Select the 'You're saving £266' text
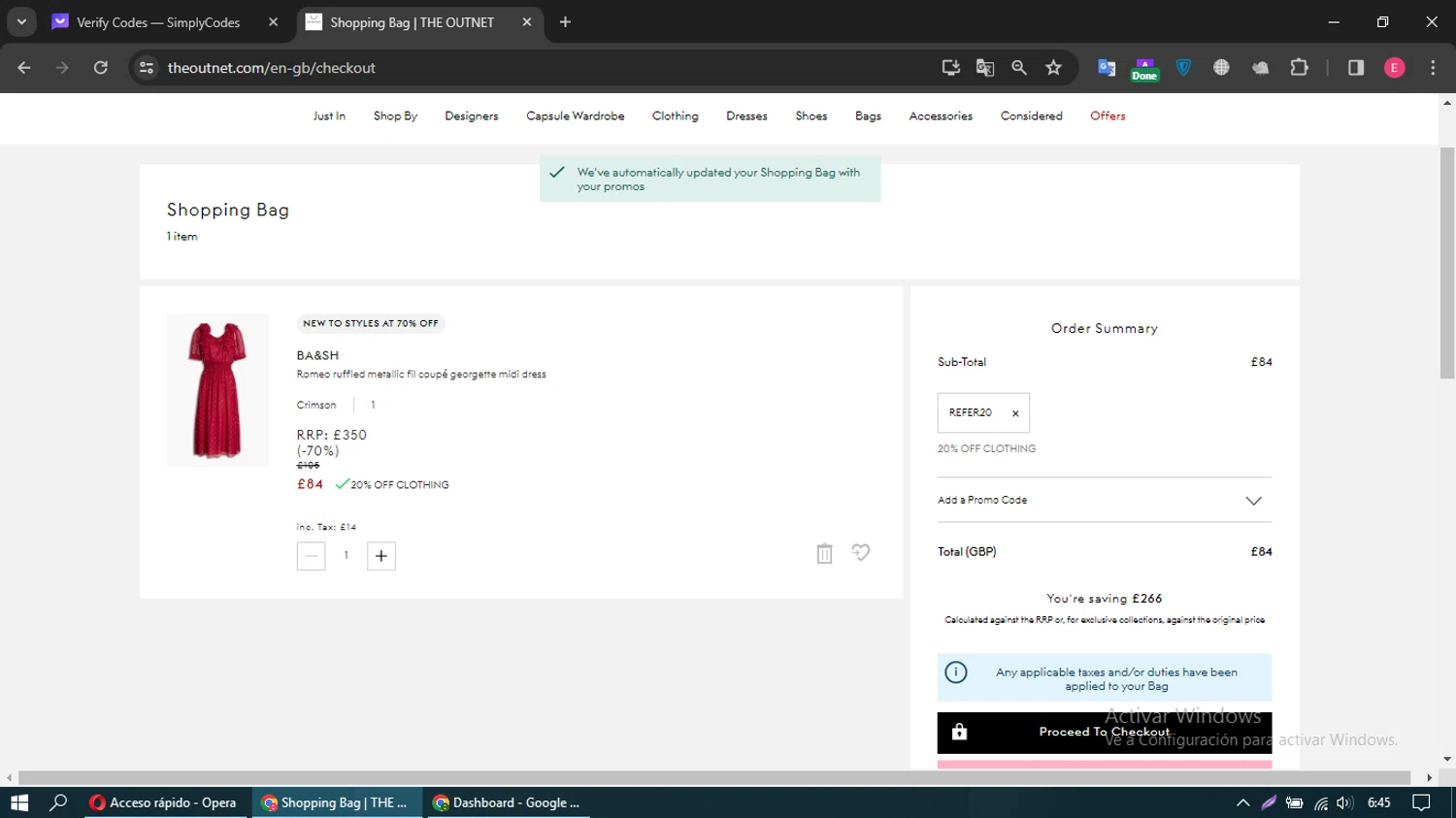 coord(1105,599)
